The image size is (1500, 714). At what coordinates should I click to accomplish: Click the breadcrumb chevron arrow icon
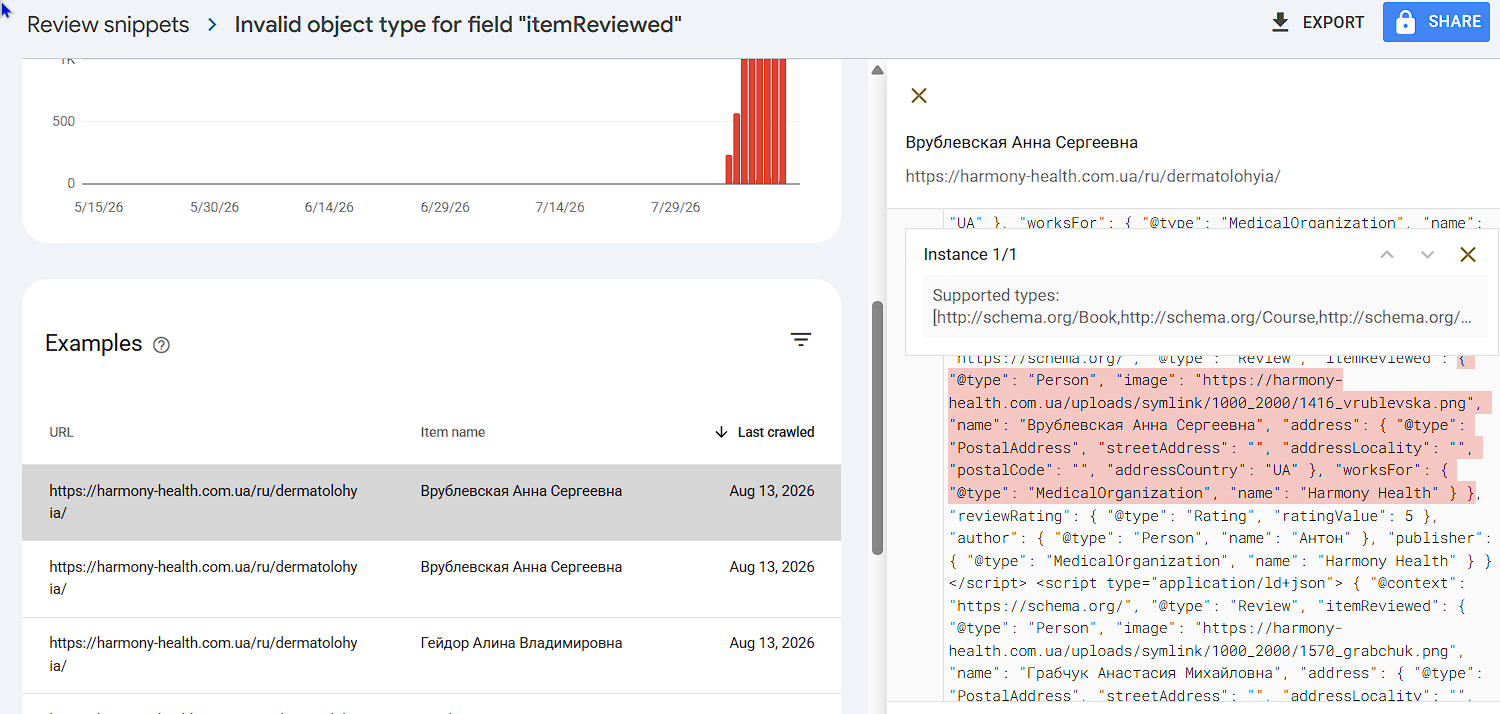tap(212, 25)
